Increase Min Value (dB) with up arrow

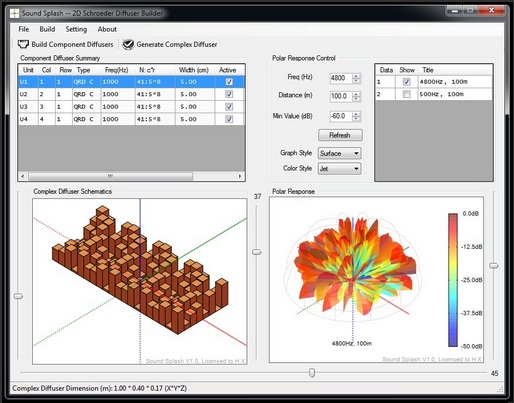click(356, 114)
